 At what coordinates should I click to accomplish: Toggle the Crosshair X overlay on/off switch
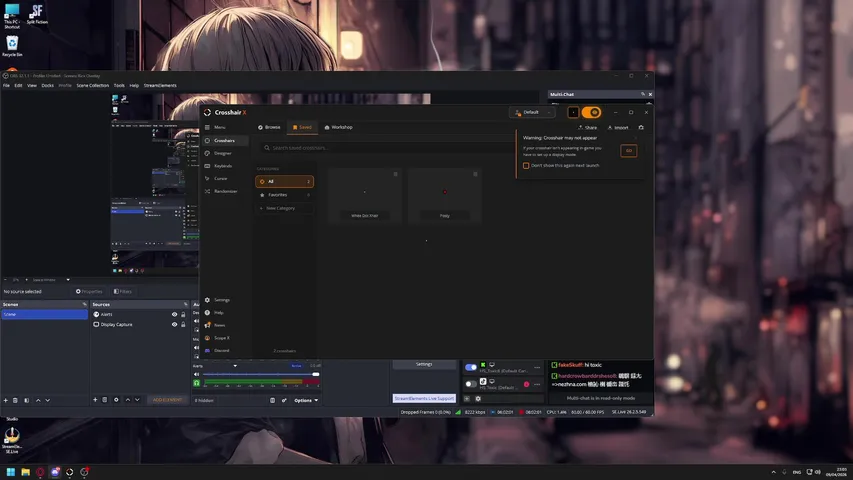pos(591,112)
